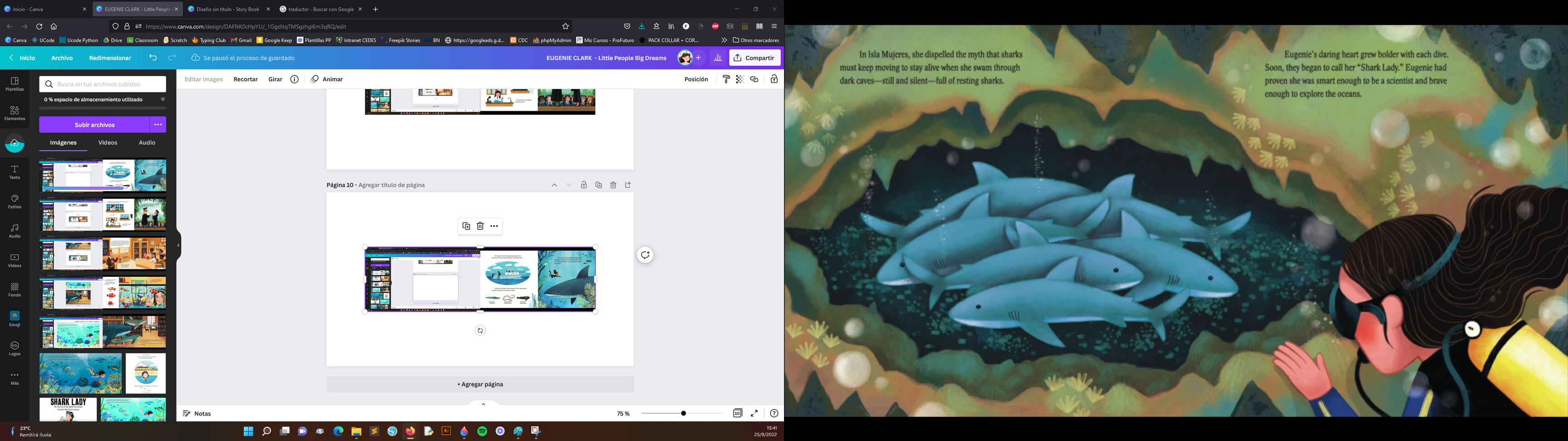Select the SHARK LADY uploaded thumbnail

click(x=68, y=409)
